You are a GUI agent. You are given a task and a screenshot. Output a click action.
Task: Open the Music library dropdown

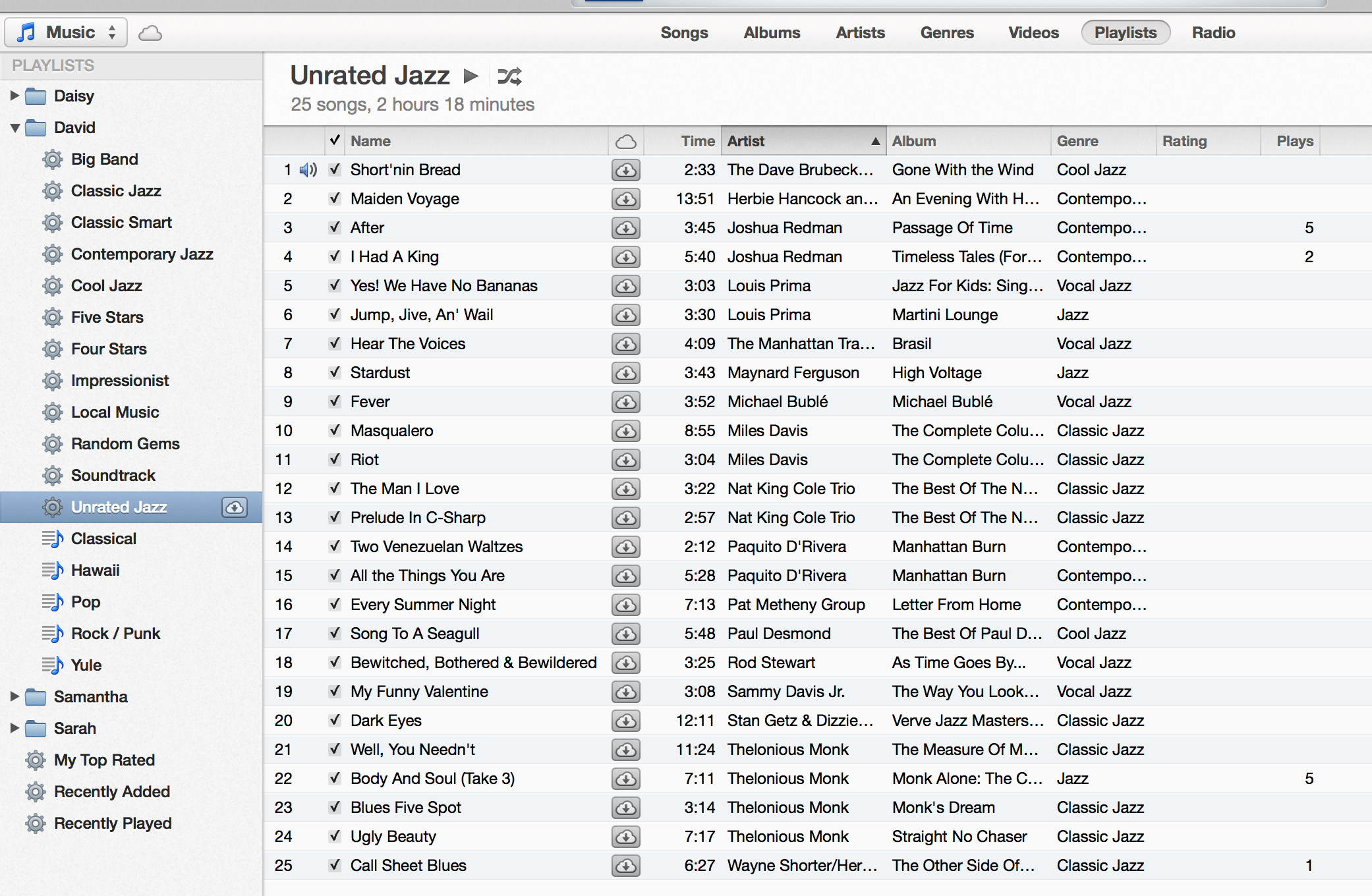66,32
